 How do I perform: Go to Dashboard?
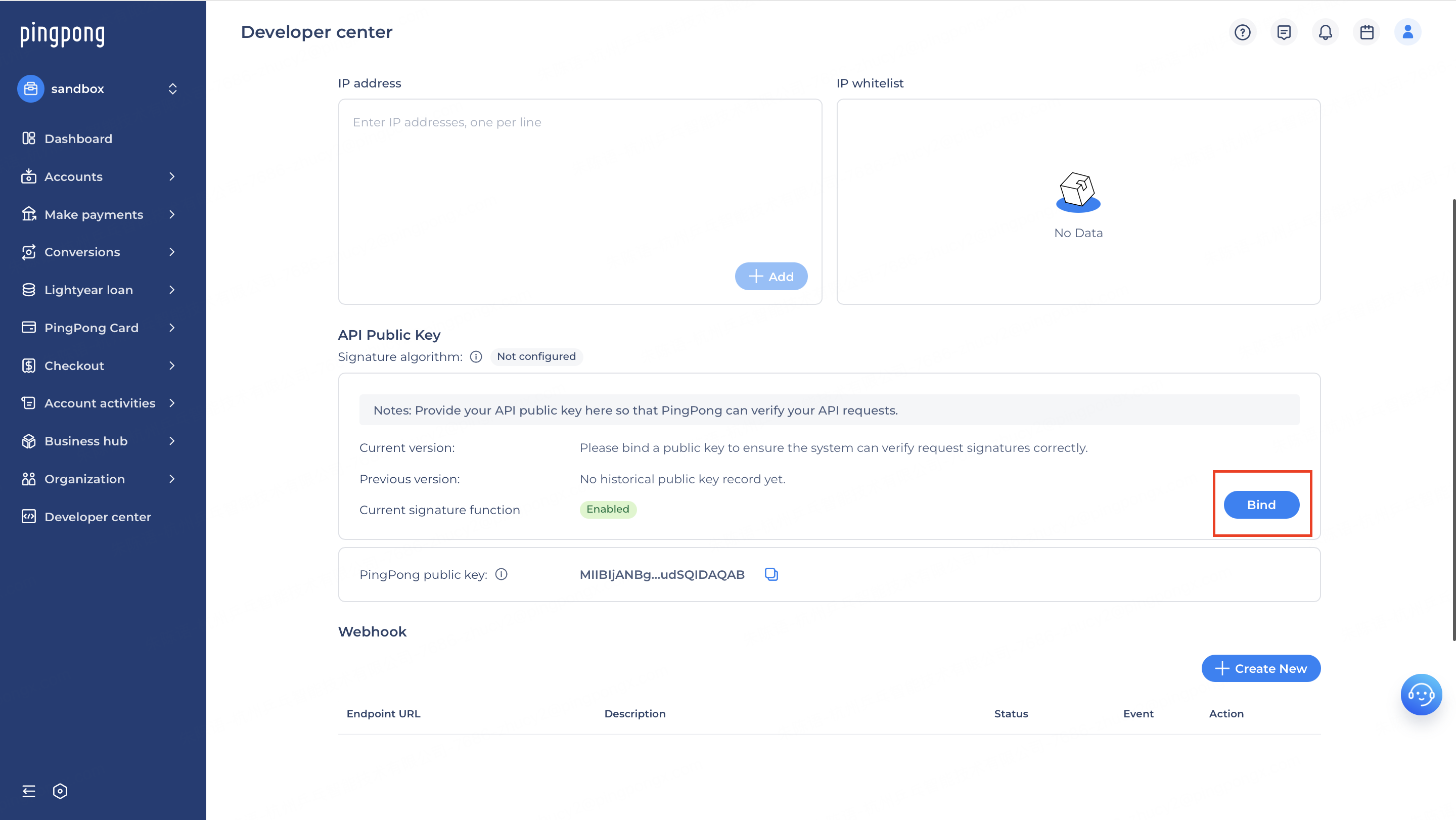coord(78,139)
